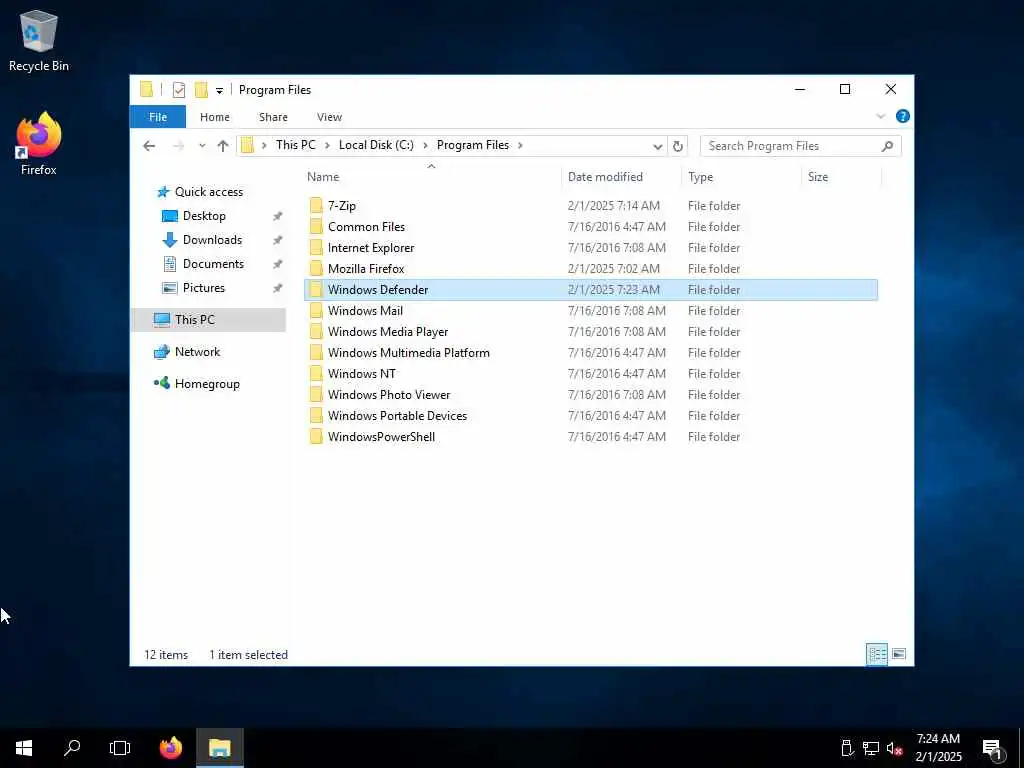Click the File Explorer taskbar icon

pyautogui.click(x=219, y=748)
